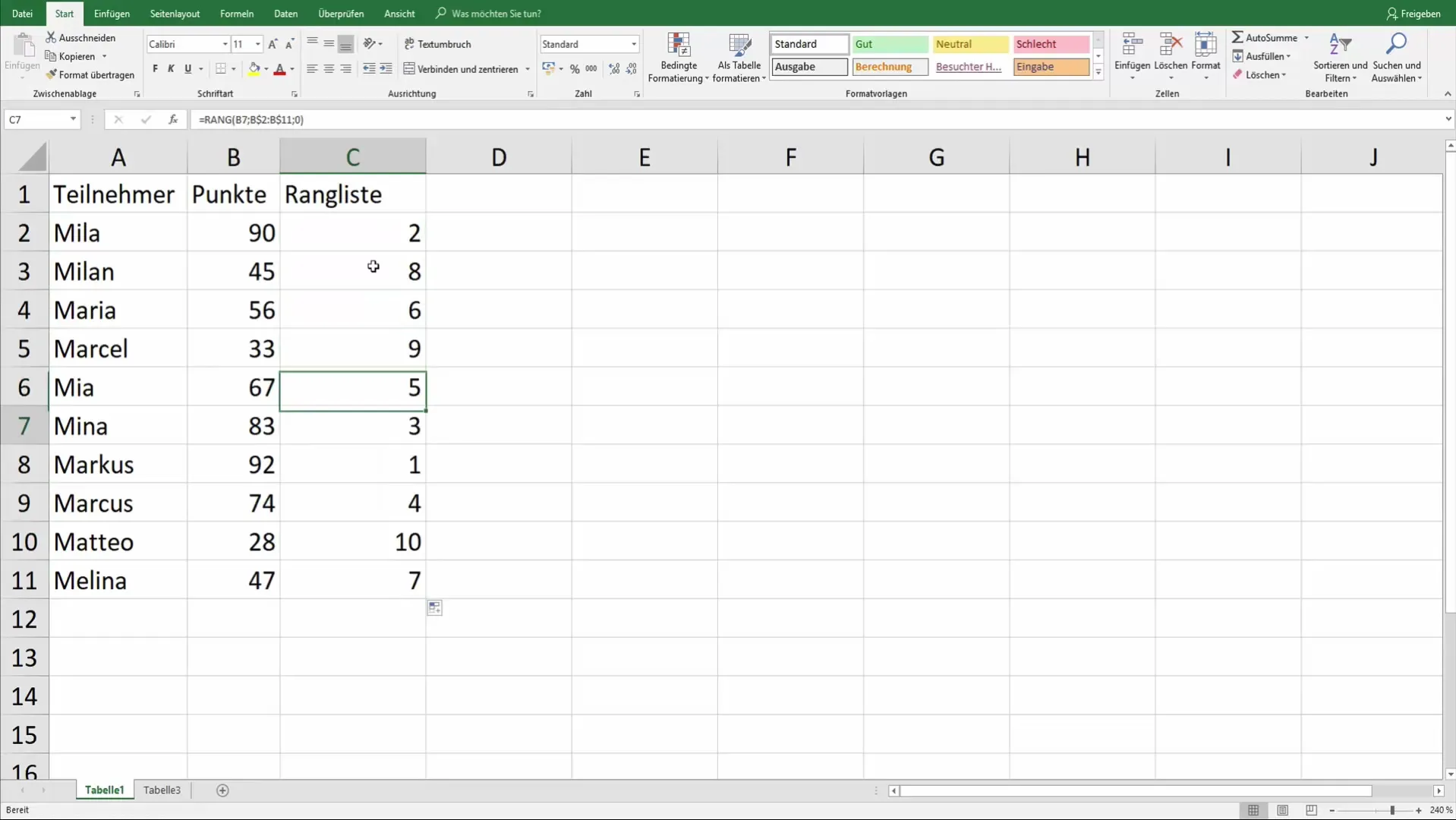This screenshot has height=820, width=1456.
Task: Click the text orientation icon
Action: [x=369, y=43]
